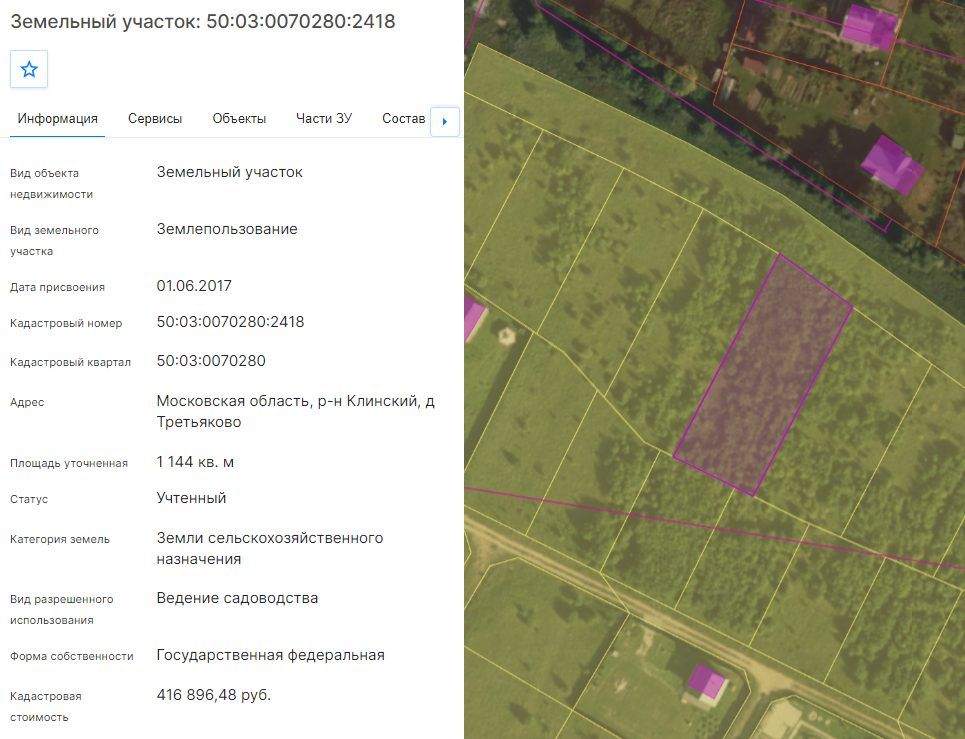Image resolution: width=965 pixels, height=739 pixels.
Task: Switch to the Сервисы tab
Action: (155, 119)
